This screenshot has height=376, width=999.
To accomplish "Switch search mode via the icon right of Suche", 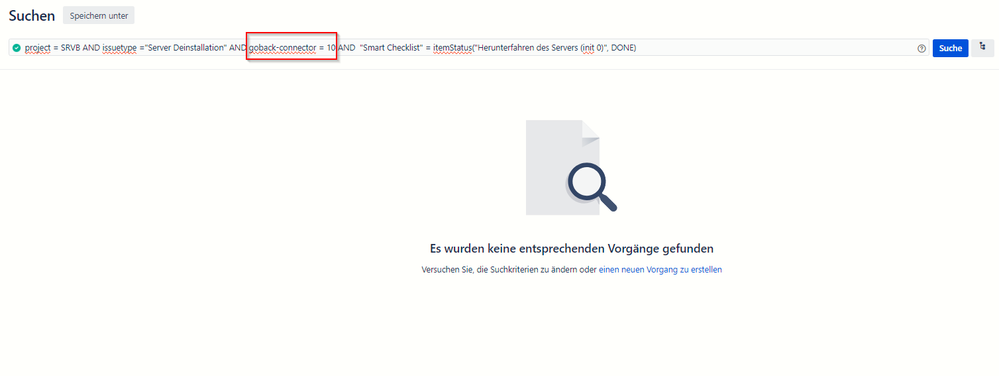I will (982, 47).
